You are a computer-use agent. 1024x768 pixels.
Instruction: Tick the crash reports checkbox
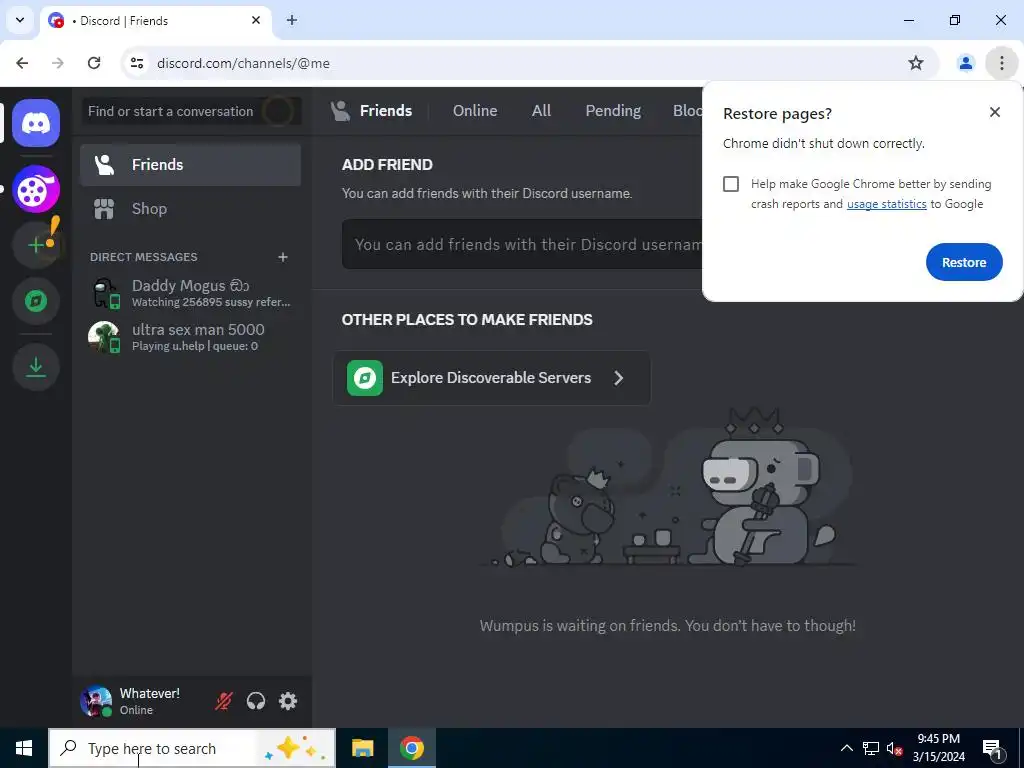731,184
